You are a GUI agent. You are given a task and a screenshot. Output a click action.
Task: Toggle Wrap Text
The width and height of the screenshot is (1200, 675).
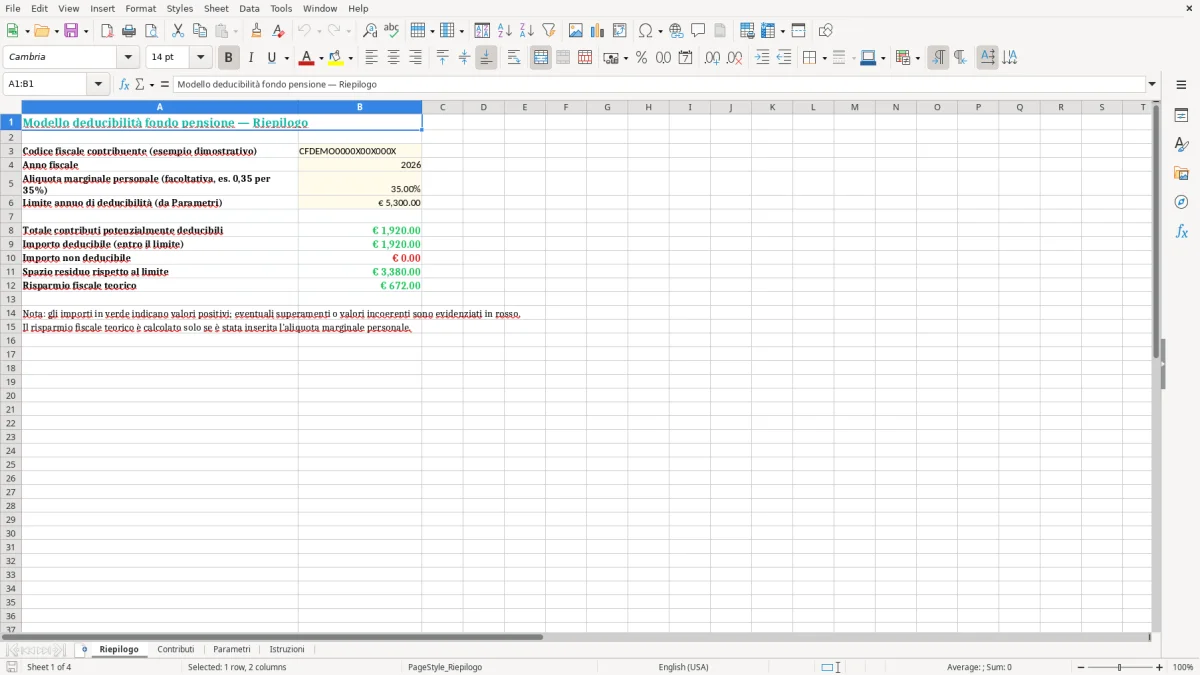[514, 58]
